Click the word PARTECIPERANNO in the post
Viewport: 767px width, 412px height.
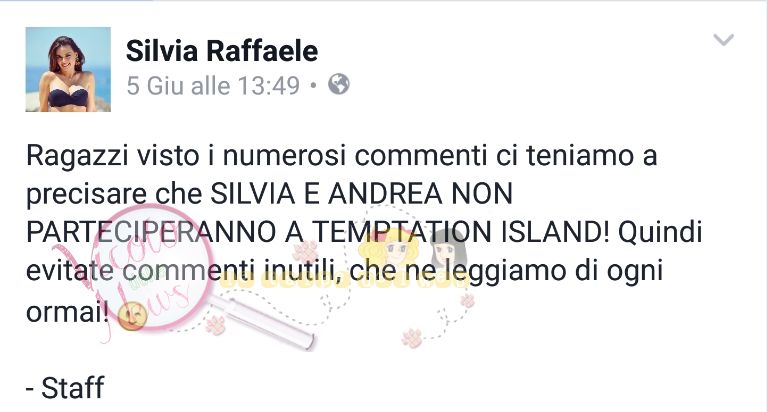pyautogui.click(x=151, y=231)
